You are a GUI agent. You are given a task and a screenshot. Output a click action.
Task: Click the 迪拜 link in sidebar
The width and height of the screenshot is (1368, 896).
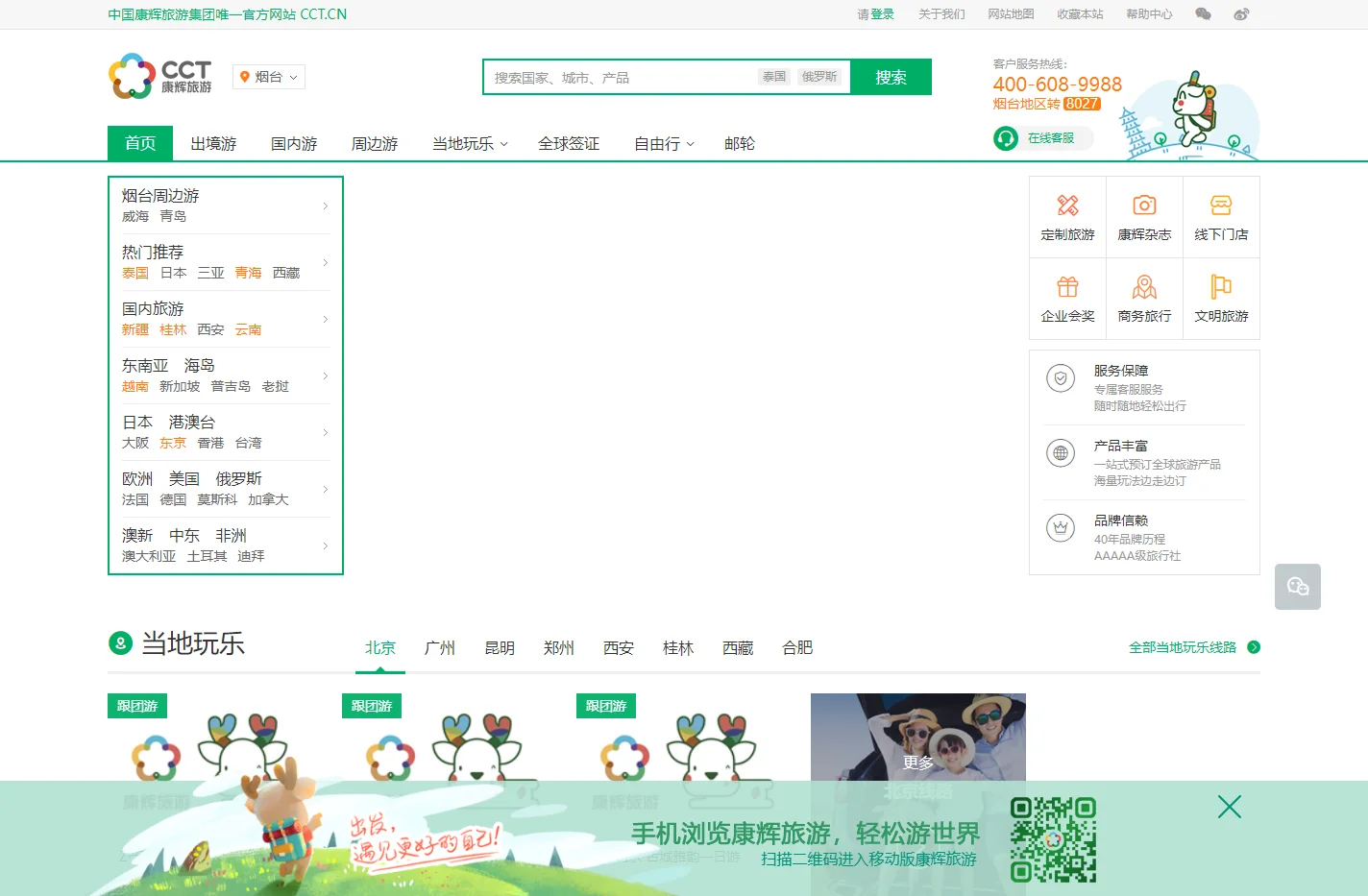251,557
